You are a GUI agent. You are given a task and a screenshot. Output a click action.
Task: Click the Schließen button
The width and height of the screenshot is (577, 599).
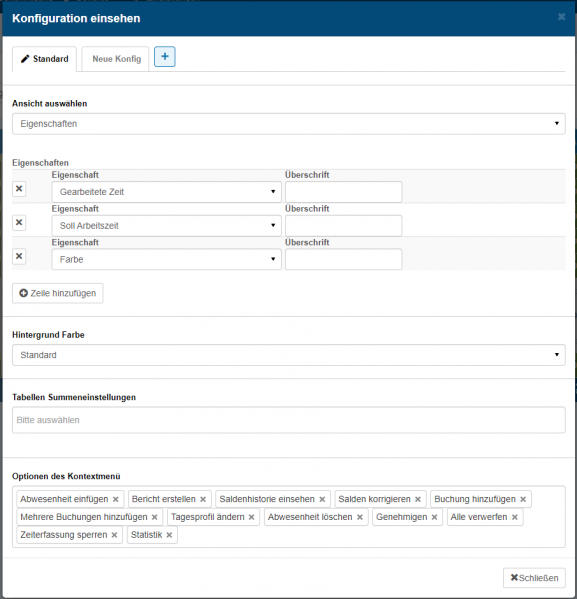tap(534, 578)
